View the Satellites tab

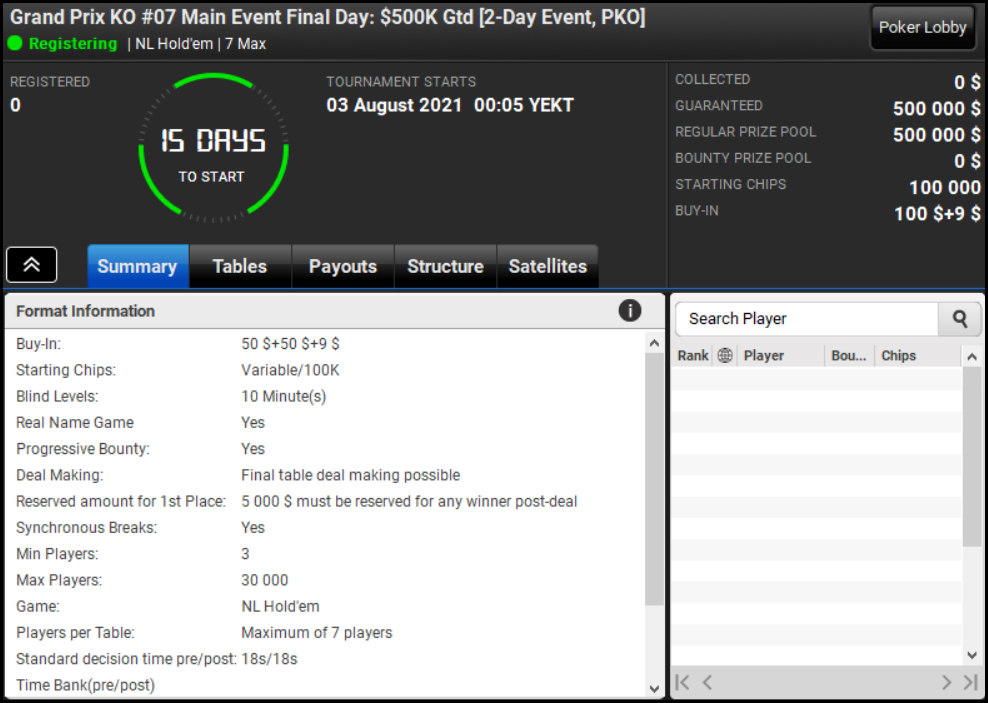(548, 266)
